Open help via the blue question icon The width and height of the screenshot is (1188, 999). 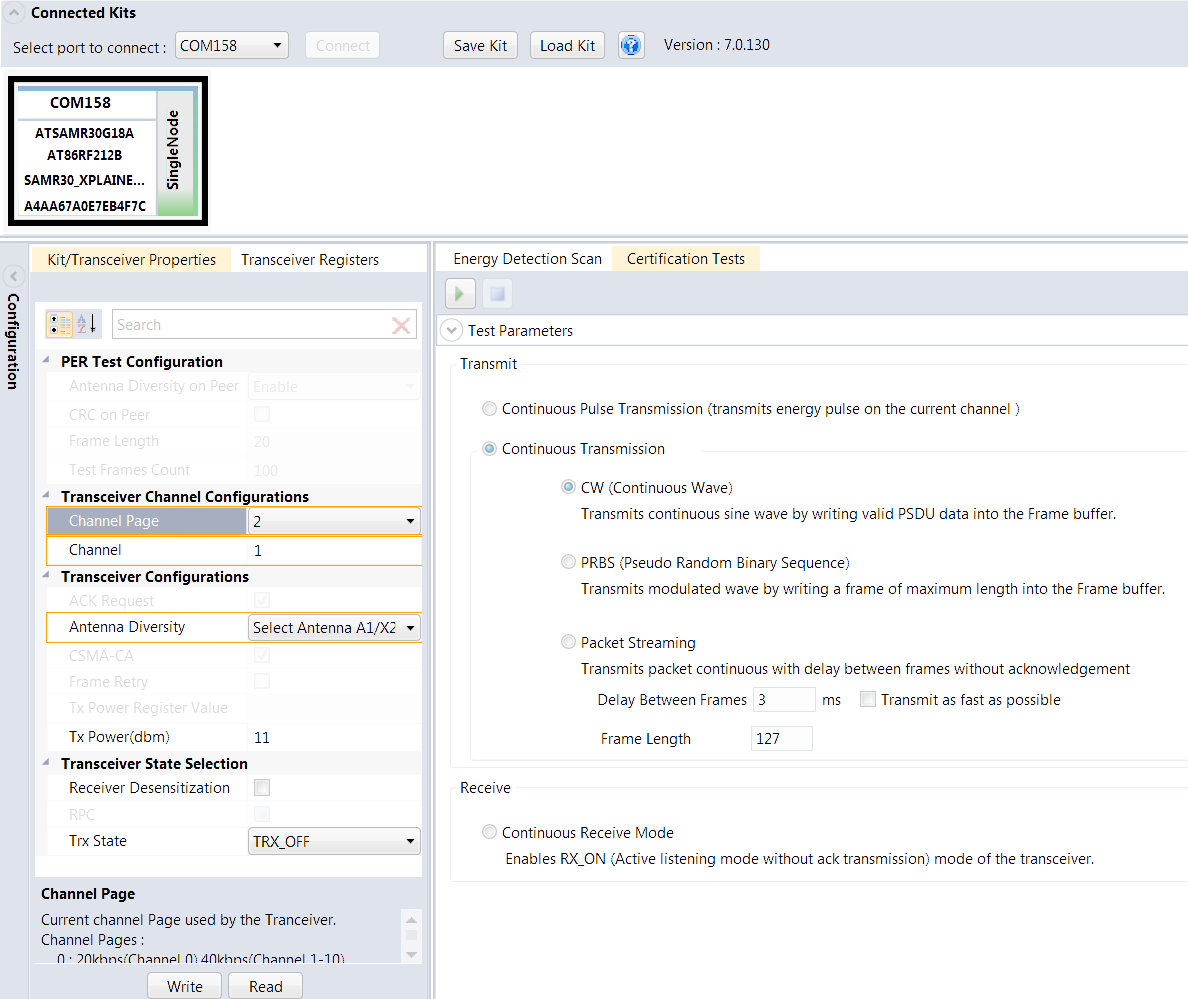630,45
